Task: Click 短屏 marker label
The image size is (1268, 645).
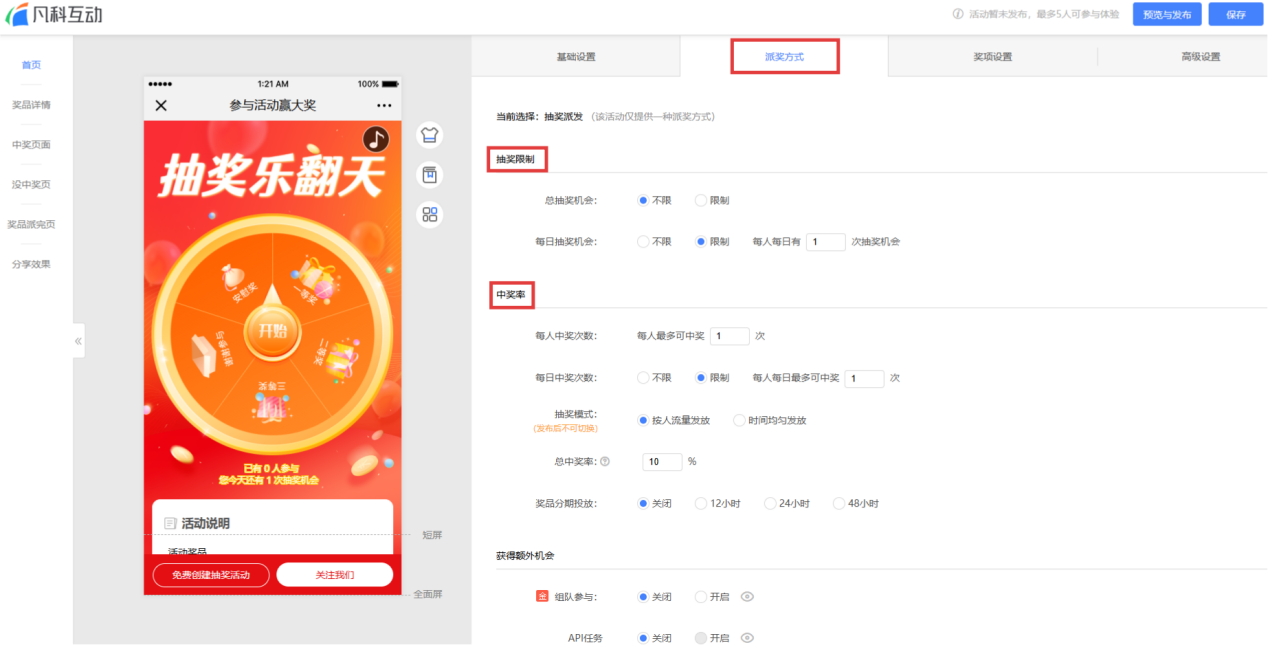Action: click(432, 536)
